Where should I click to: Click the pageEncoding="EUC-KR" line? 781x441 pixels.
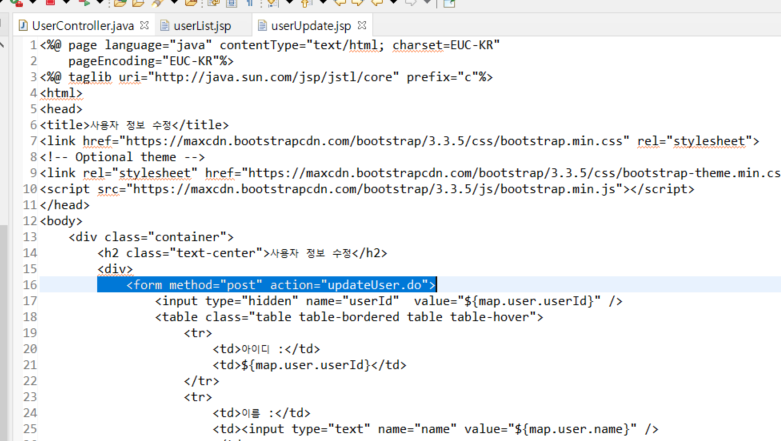click(x=151, y=61)
